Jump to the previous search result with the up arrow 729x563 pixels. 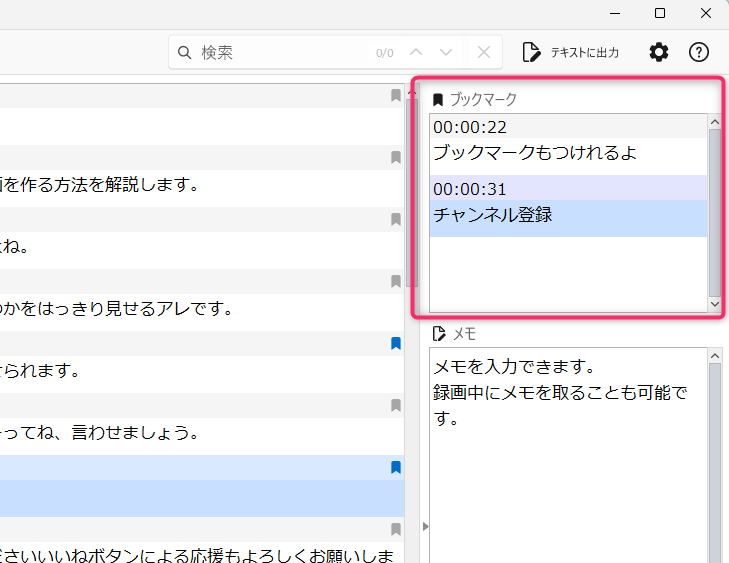pyautogui.click(x=416, y=52)
